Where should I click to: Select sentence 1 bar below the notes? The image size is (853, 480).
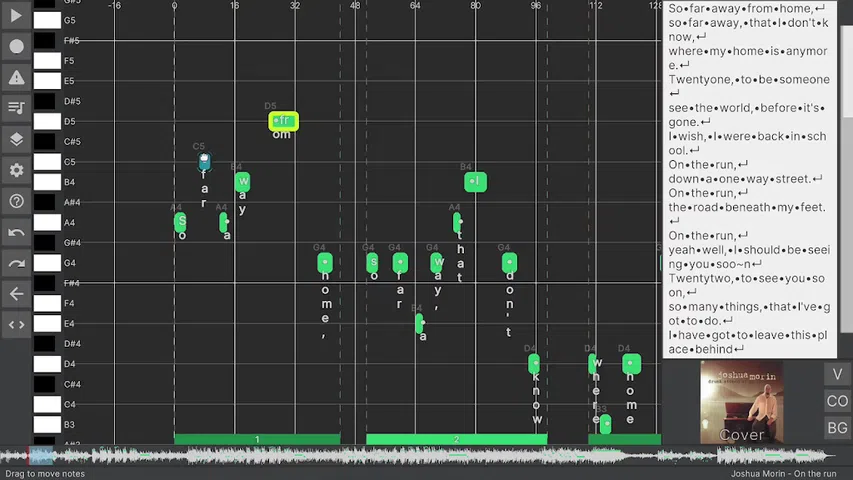(x=257, y=439)
